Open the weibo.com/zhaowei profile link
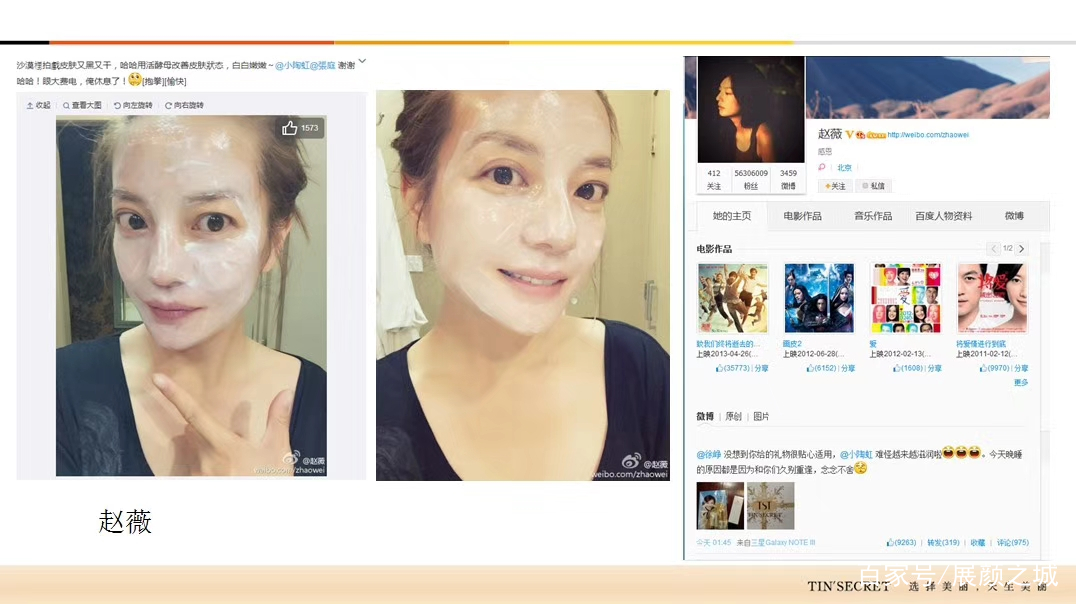Screen dimensions: 1076x604 [x=928, y=135]
